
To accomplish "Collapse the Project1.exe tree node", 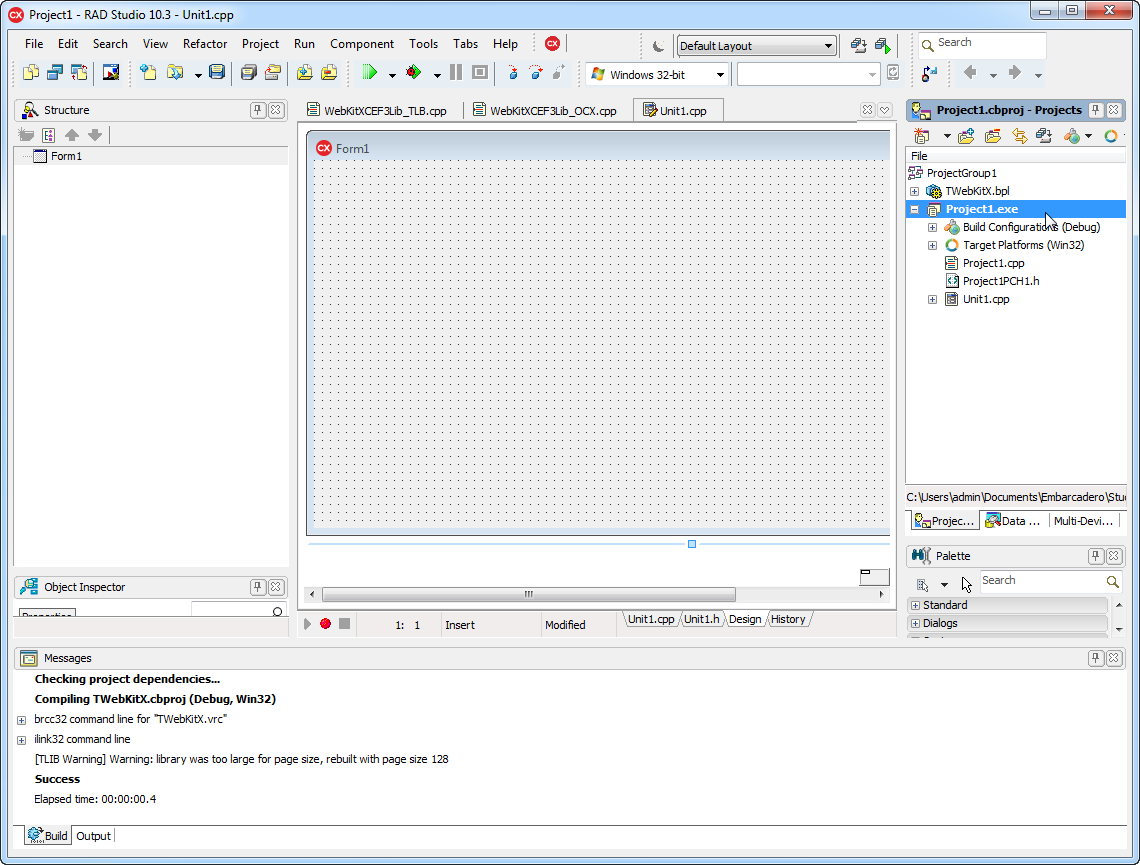I will click(x=915, y=209).
